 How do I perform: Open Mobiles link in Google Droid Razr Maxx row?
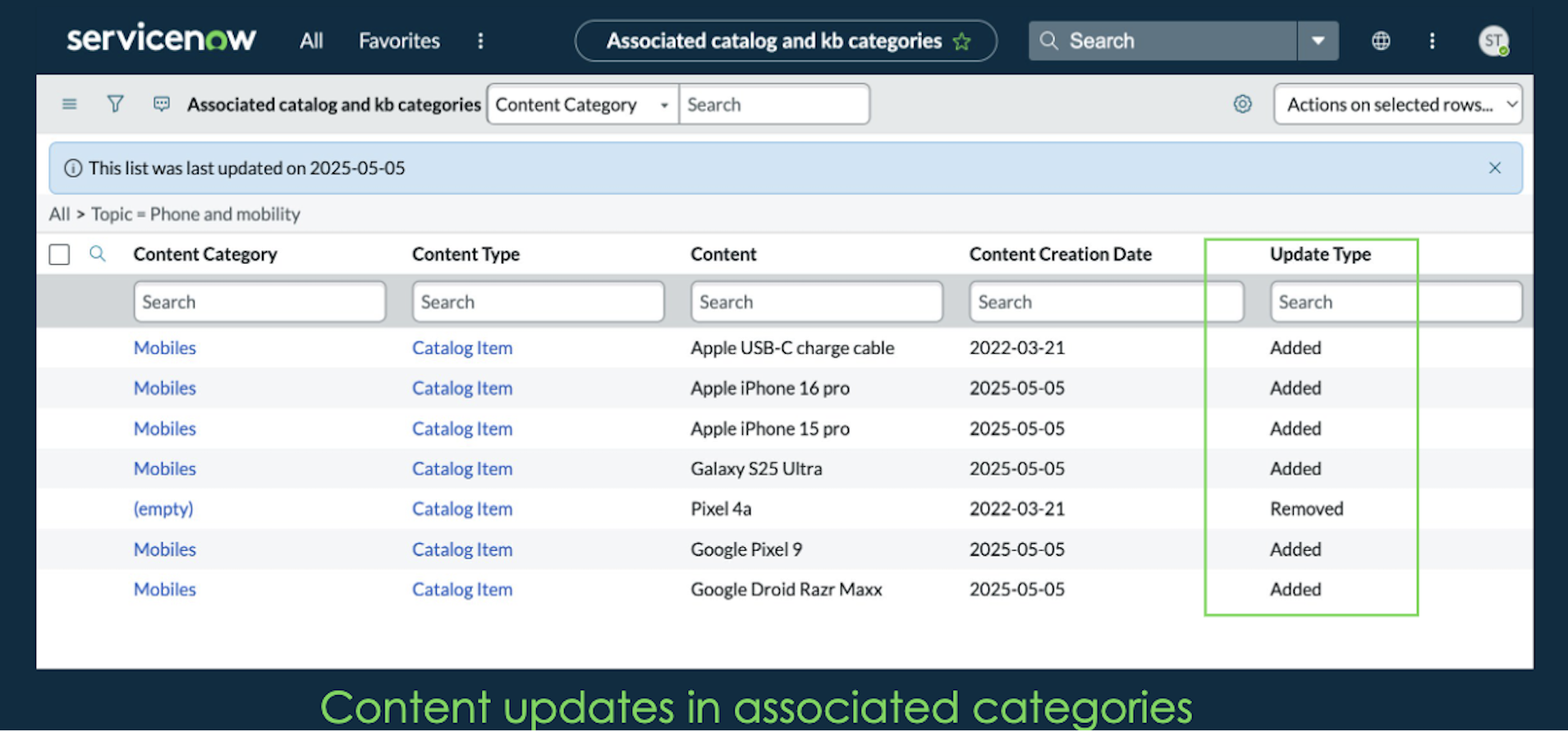point(165,589)
